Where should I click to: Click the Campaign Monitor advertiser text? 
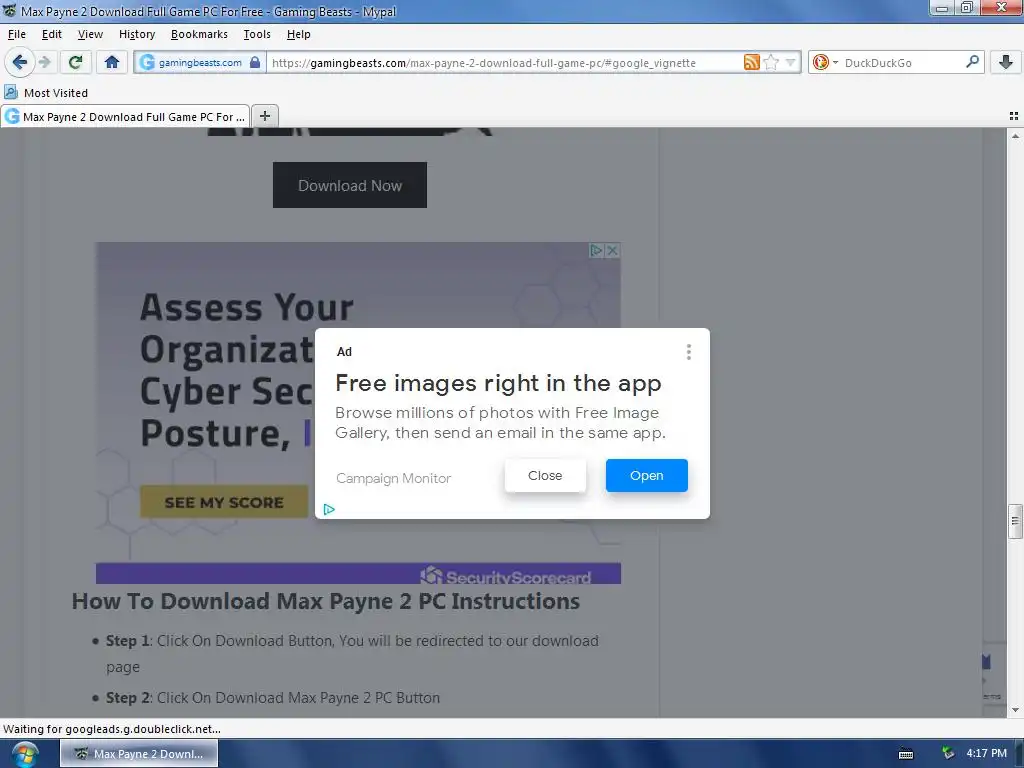(394, 478)
